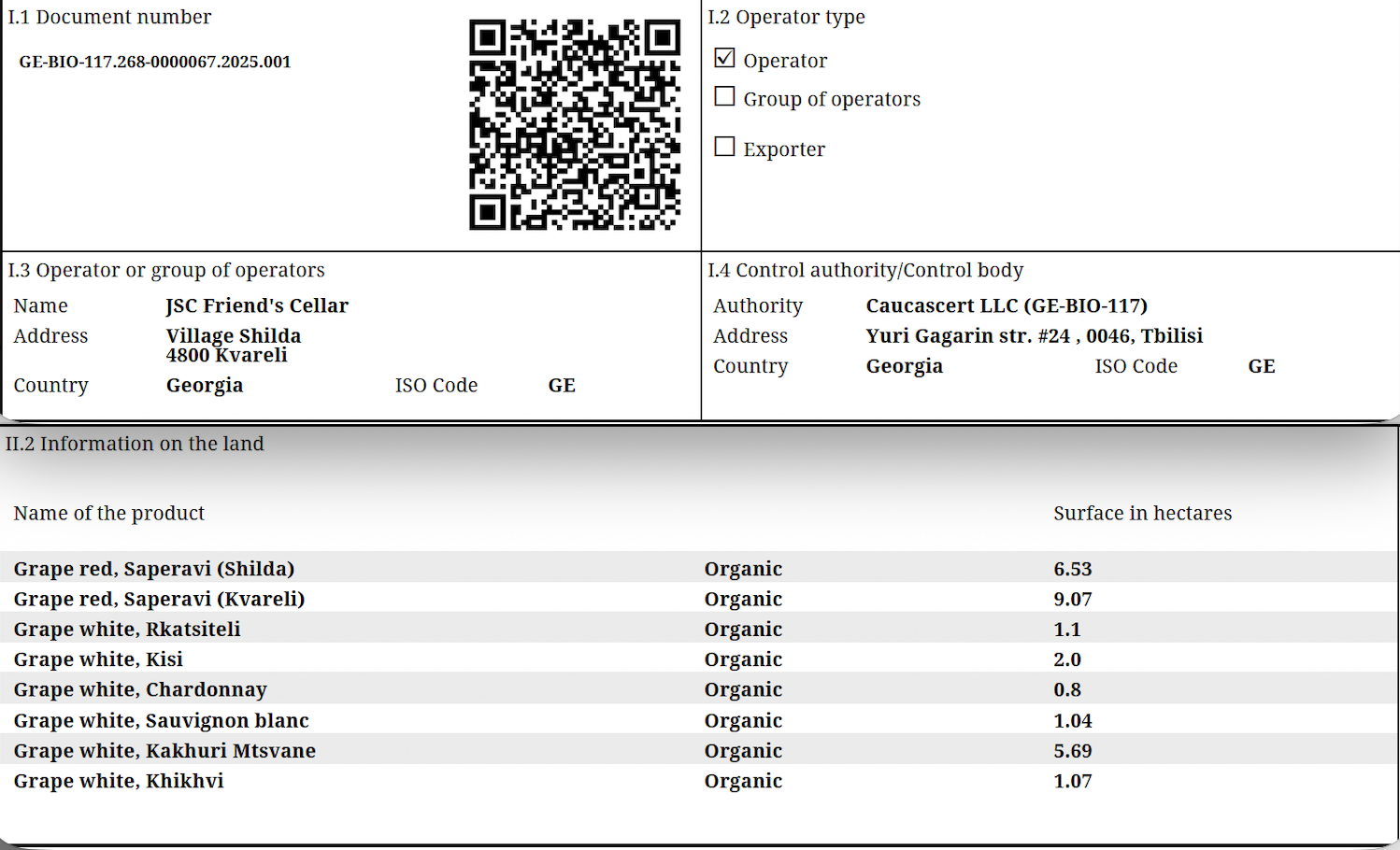Viewport: 1400px width, 850px height.
Task: Click the Surface in hectares column header
Action: point(1142,513)
